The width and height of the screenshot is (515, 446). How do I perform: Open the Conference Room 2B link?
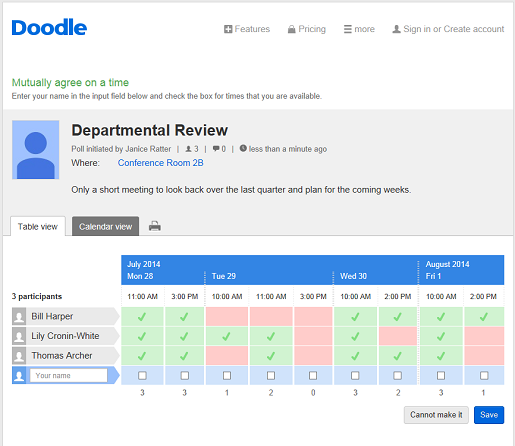pos(160,163)
